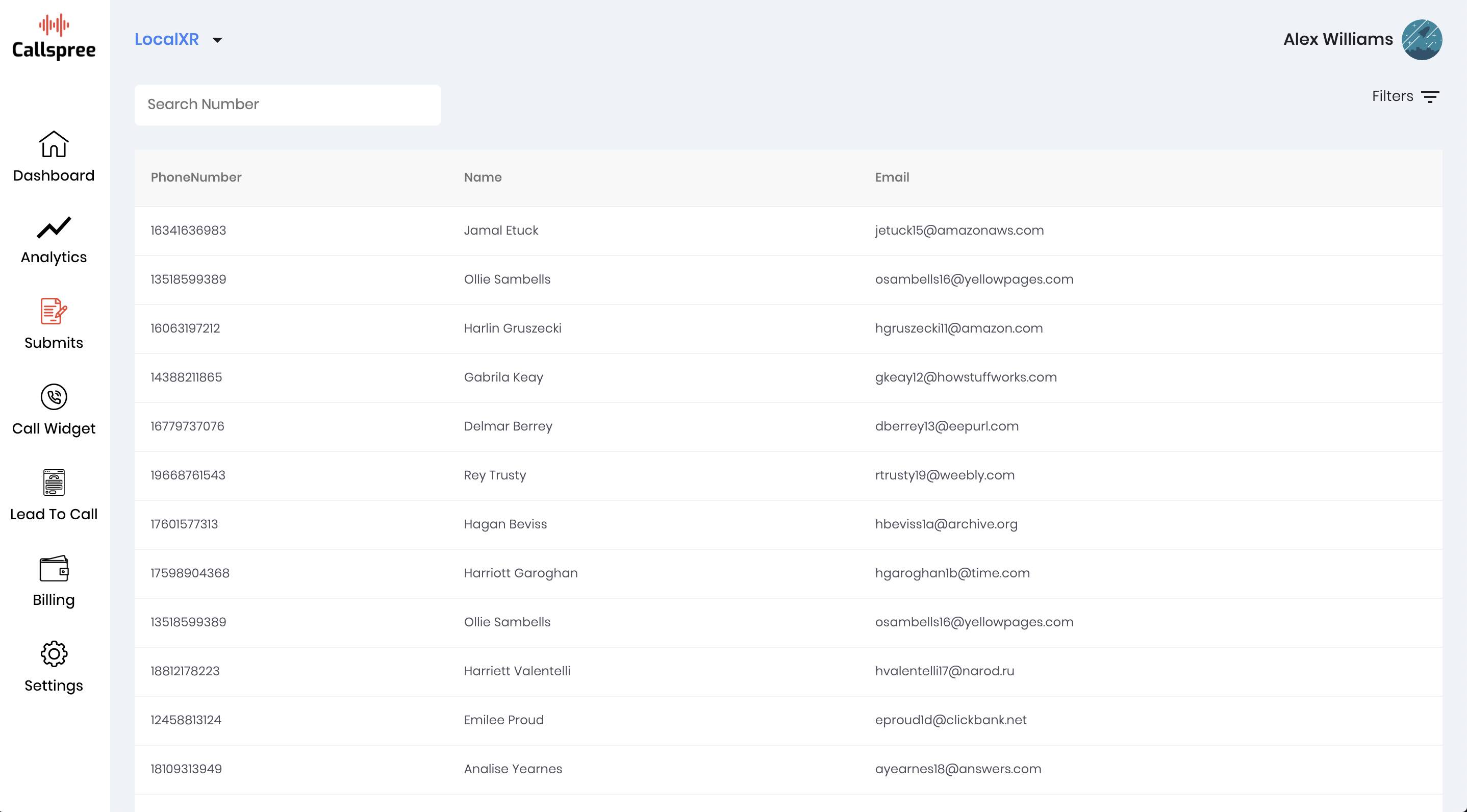Click the PhoneNumber column header
Image resolution: width=1467 pixels, height=812 pixels.
tap(196, 177)
